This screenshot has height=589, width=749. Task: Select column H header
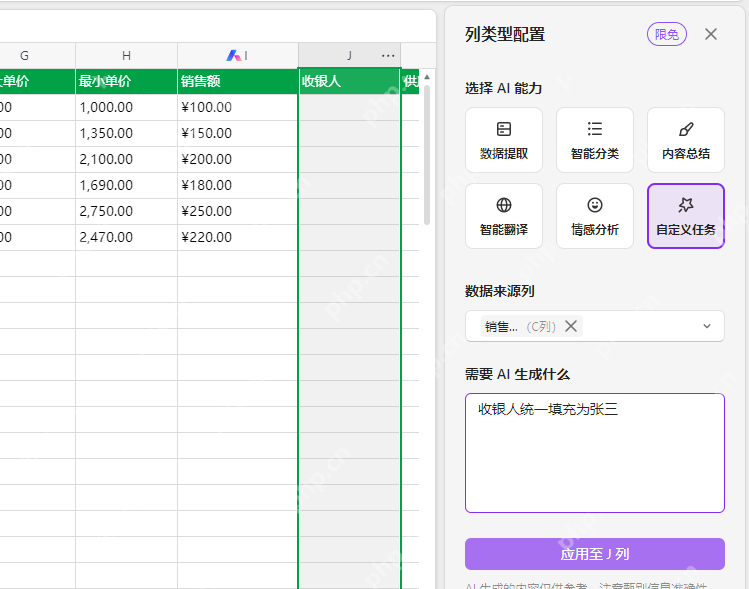[126, 56]
